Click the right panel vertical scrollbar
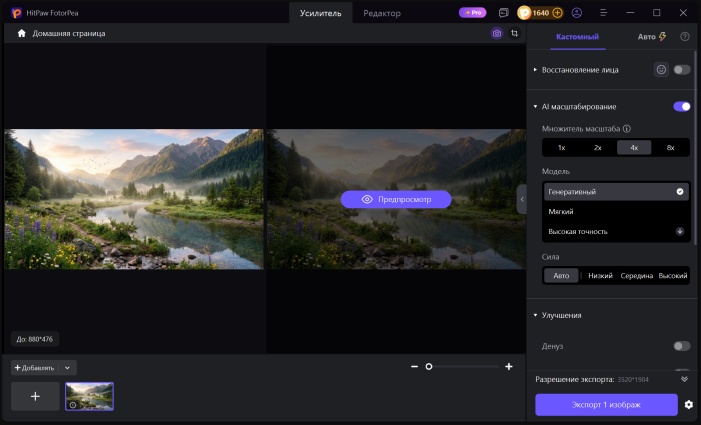 695,147
